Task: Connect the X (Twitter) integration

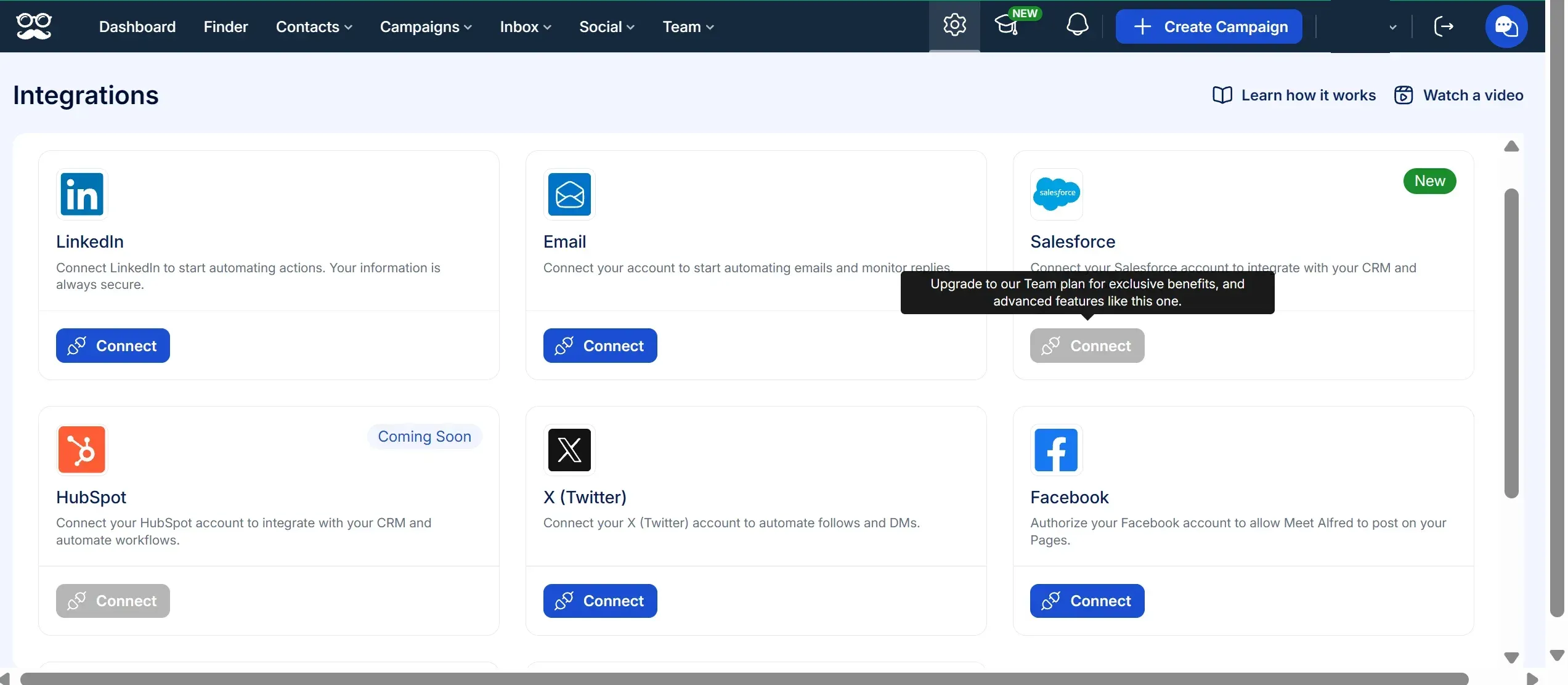Action: pos(600,601)
